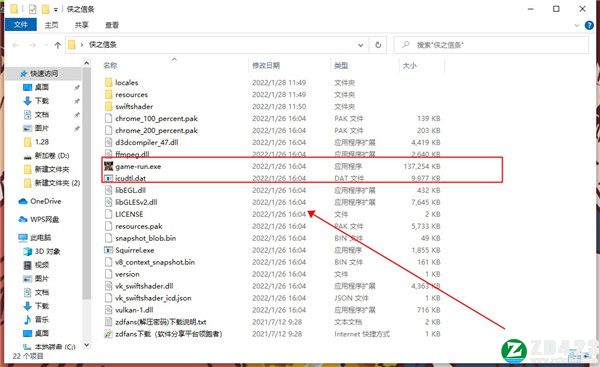Open 新建文件夹 (2) in sidebar
Image resolution: width=600 pixels, height=367 pixels.
tap(57, 183)
